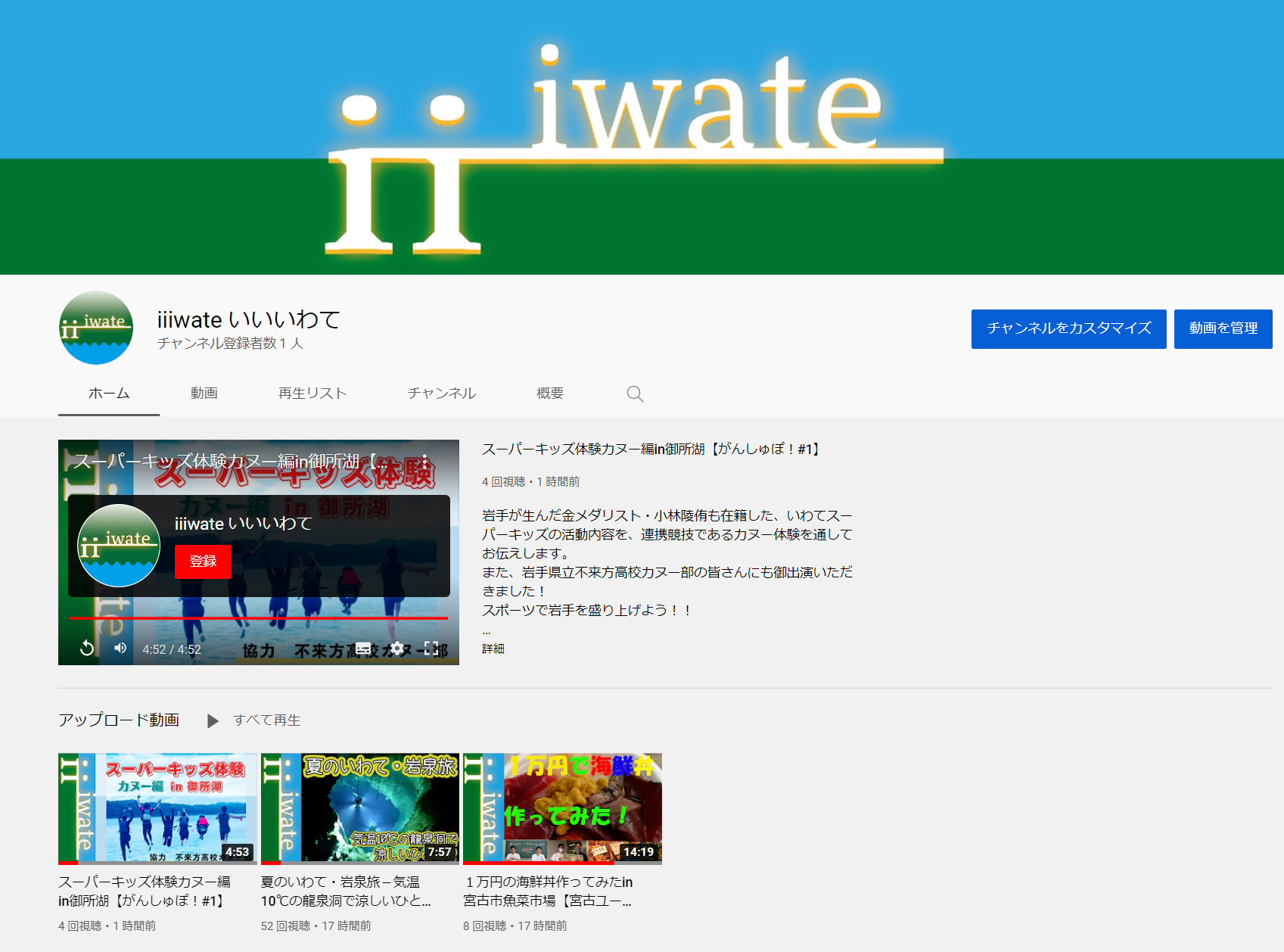Click the 動画を管理 button

(x=1223, y=328)
